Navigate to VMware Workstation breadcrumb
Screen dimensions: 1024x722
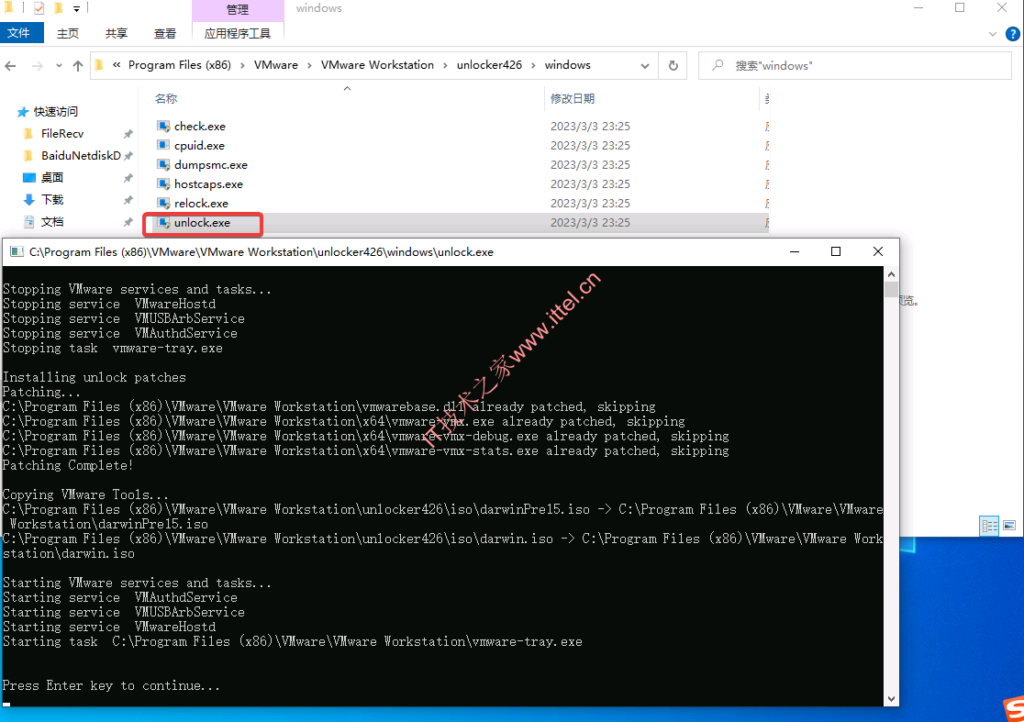(x=377, y=65)
